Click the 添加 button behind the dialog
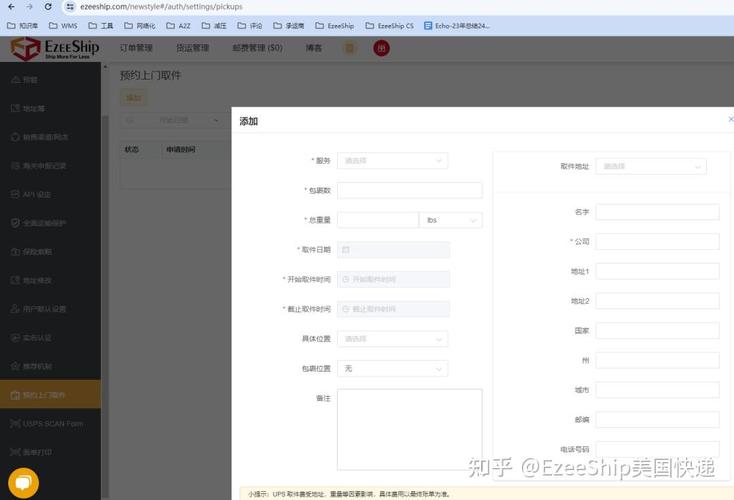 coord(133,97)
